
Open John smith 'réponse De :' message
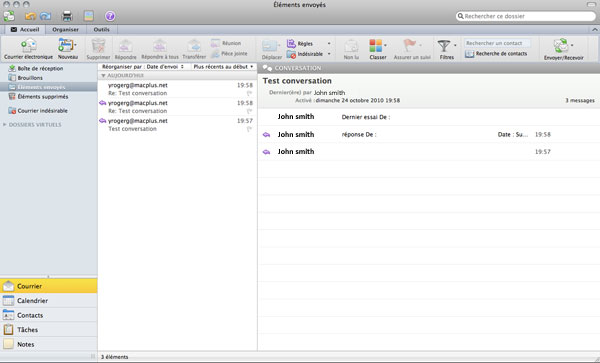click(x=429, y=134)
